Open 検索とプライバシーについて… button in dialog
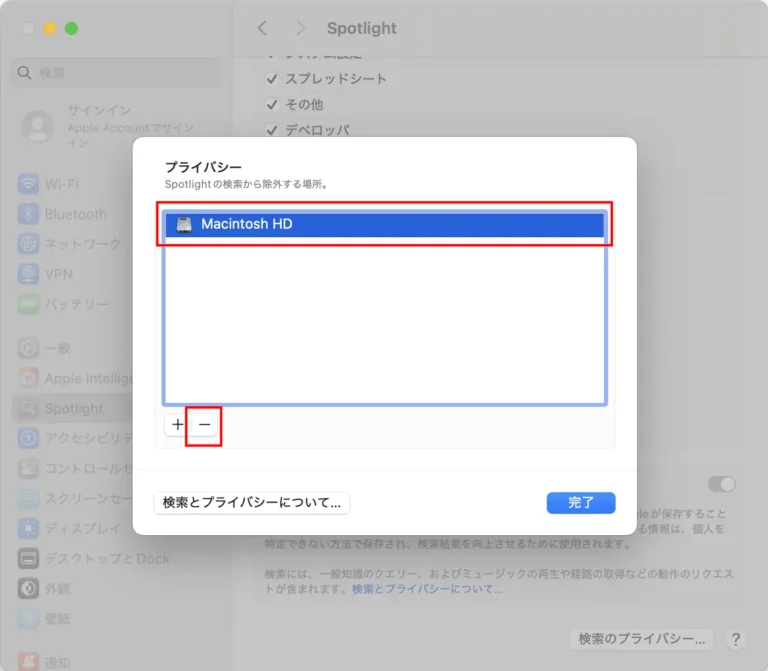This screenshot has width=768, height=671. point(251,503)
